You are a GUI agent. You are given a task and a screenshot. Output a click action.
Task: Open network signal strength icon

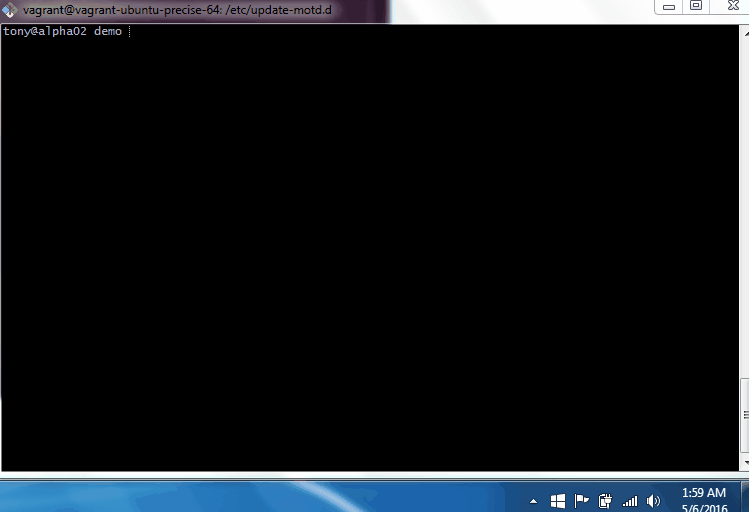(630, 501)
